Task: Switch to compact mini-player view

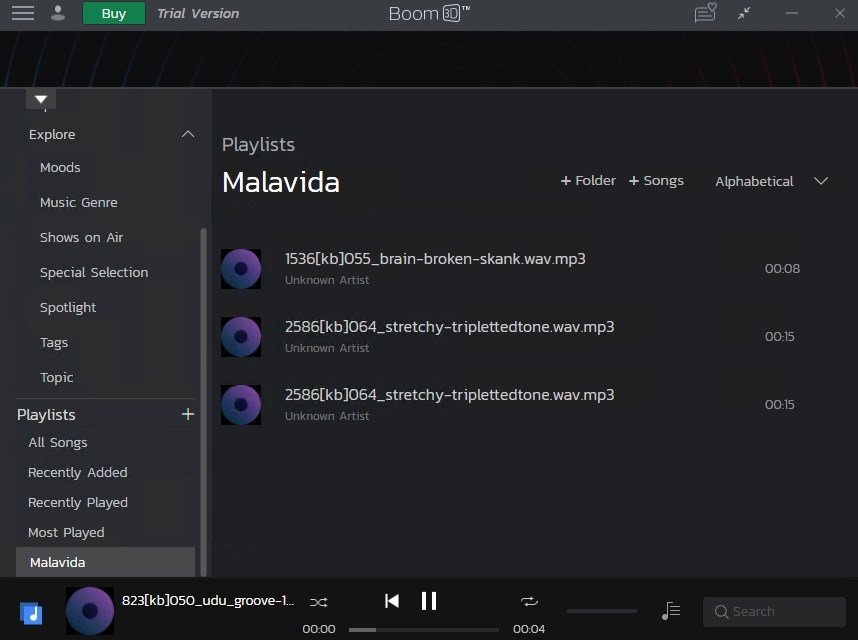Action: [x=744, y=14]
